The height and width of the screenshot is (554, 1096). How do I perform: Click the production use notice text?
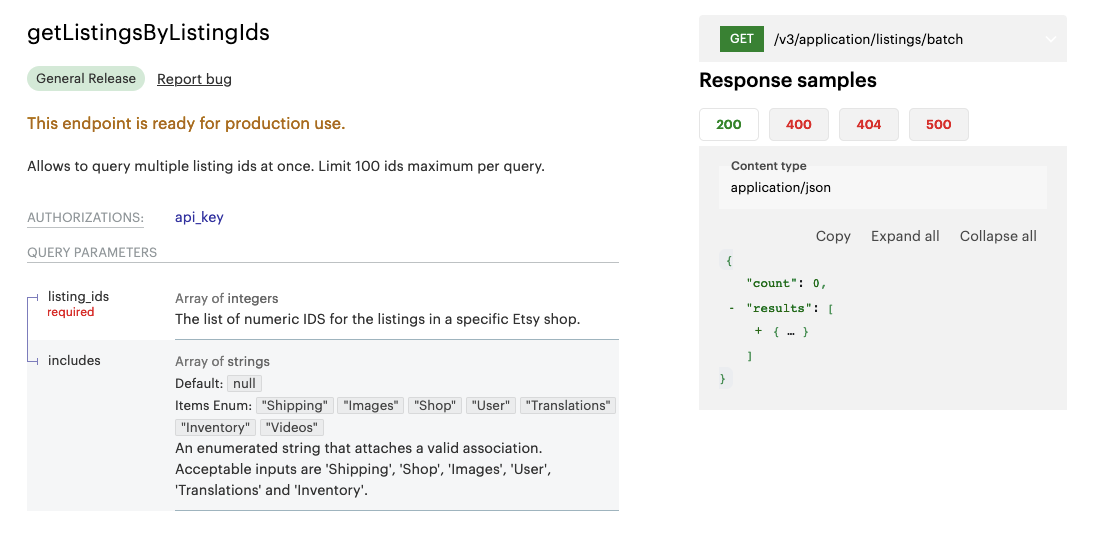coord(186,124)
